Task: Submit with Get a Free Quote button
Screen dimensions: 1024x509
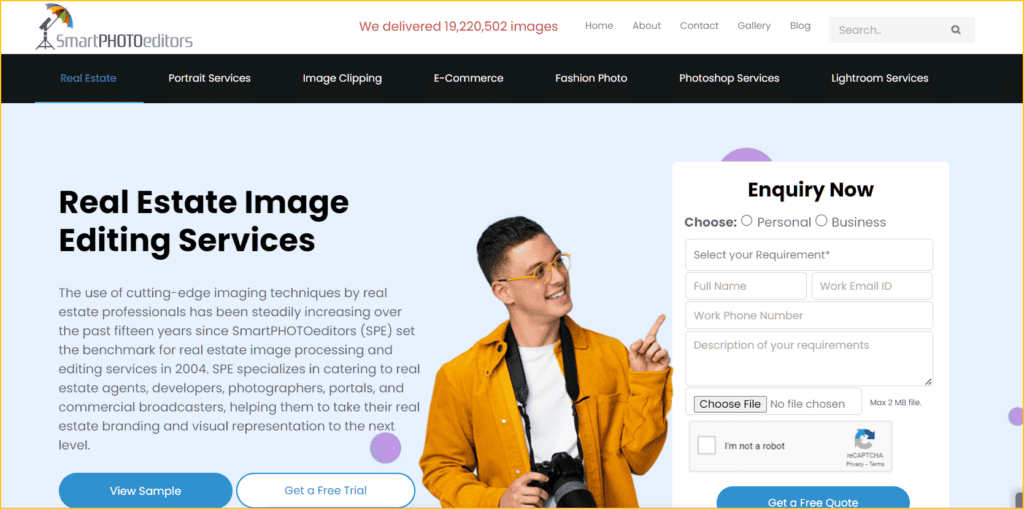Action: pyautogui.click(x=813, y=498)
